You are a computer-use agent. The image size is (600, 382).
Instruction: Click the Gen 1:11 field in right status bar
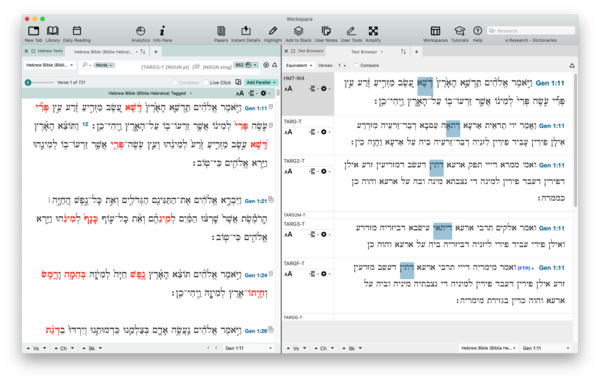coord(546,348)
